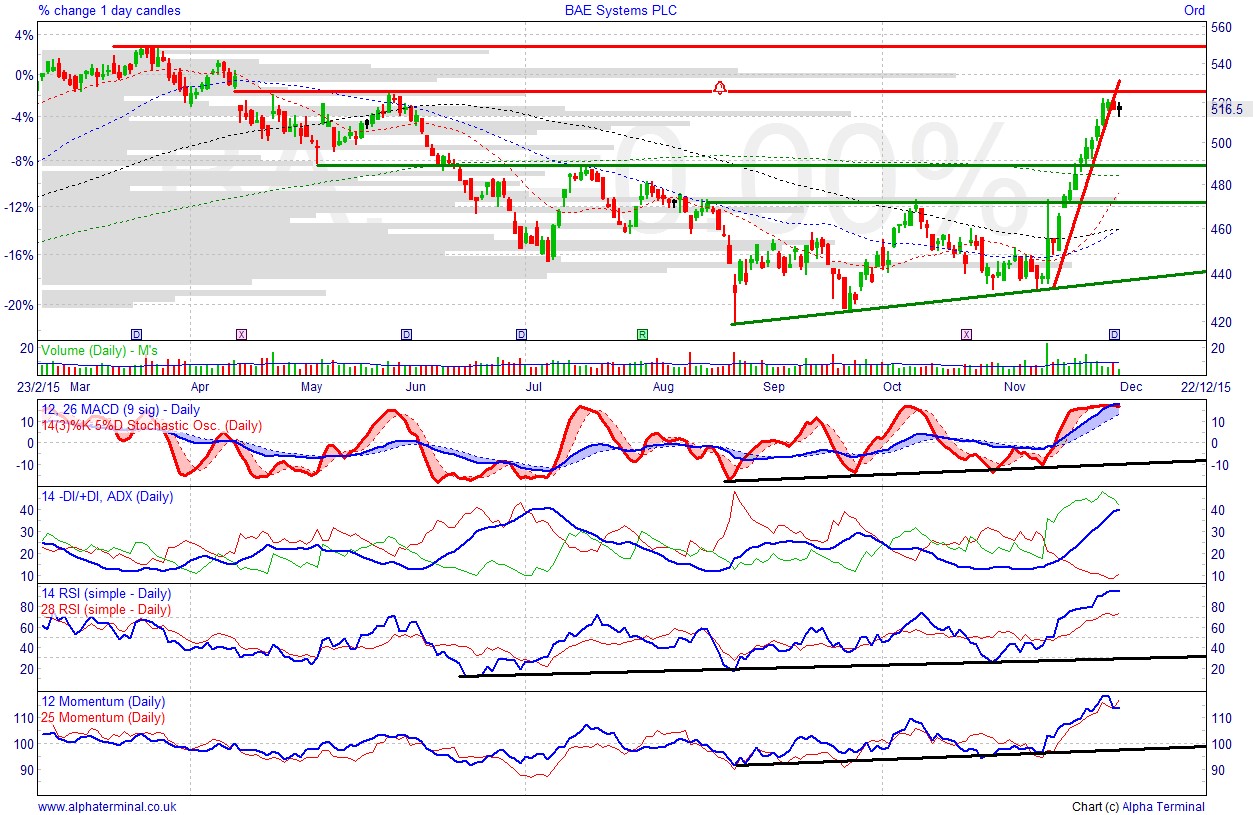Screen dimensions: 1253x815
Task: Click the 14 -DI/+DI, ADX legend label
Action: [x=106, y=496]
